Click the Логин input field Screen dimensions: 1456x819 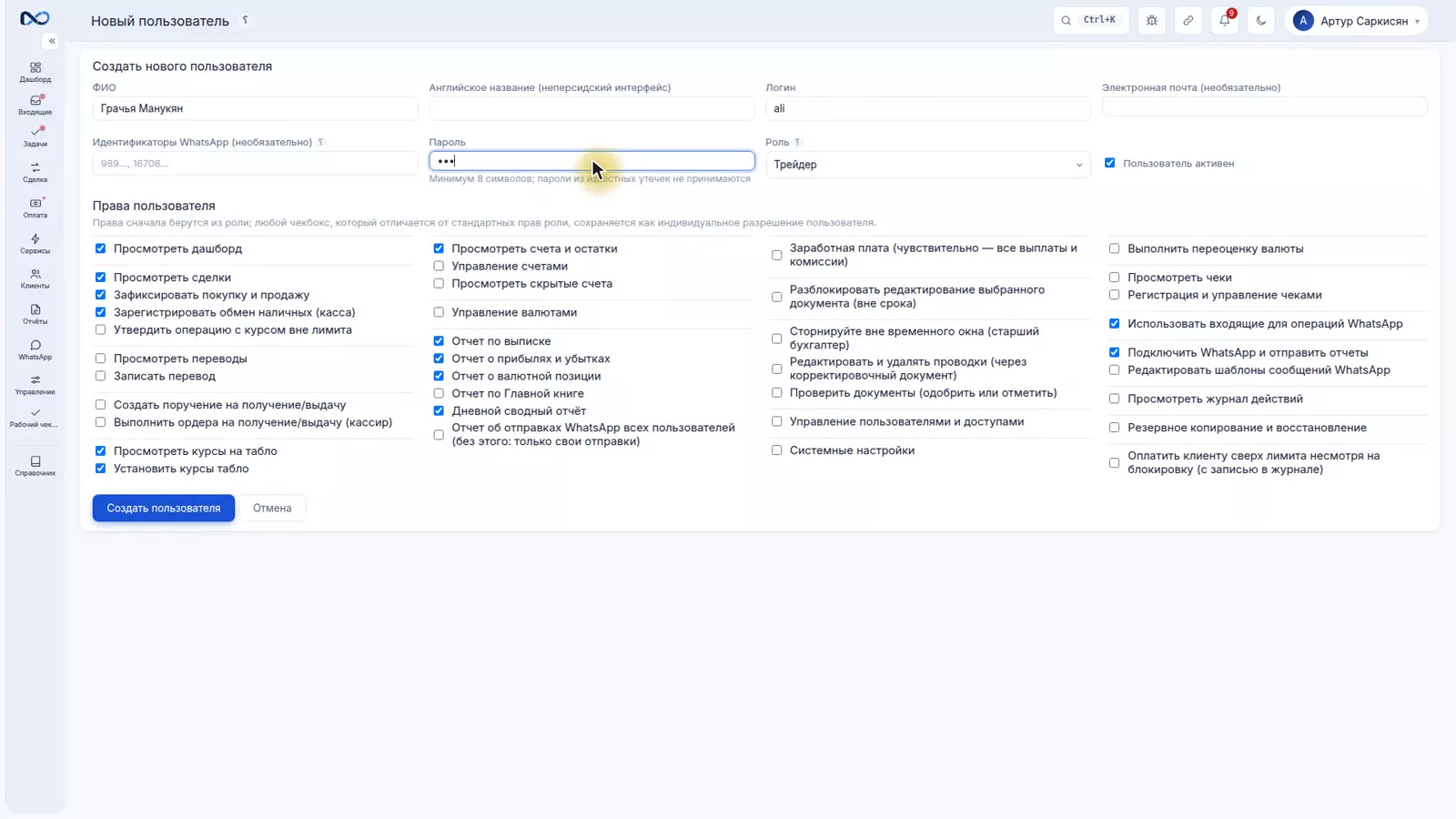click(x=927, y=108)
